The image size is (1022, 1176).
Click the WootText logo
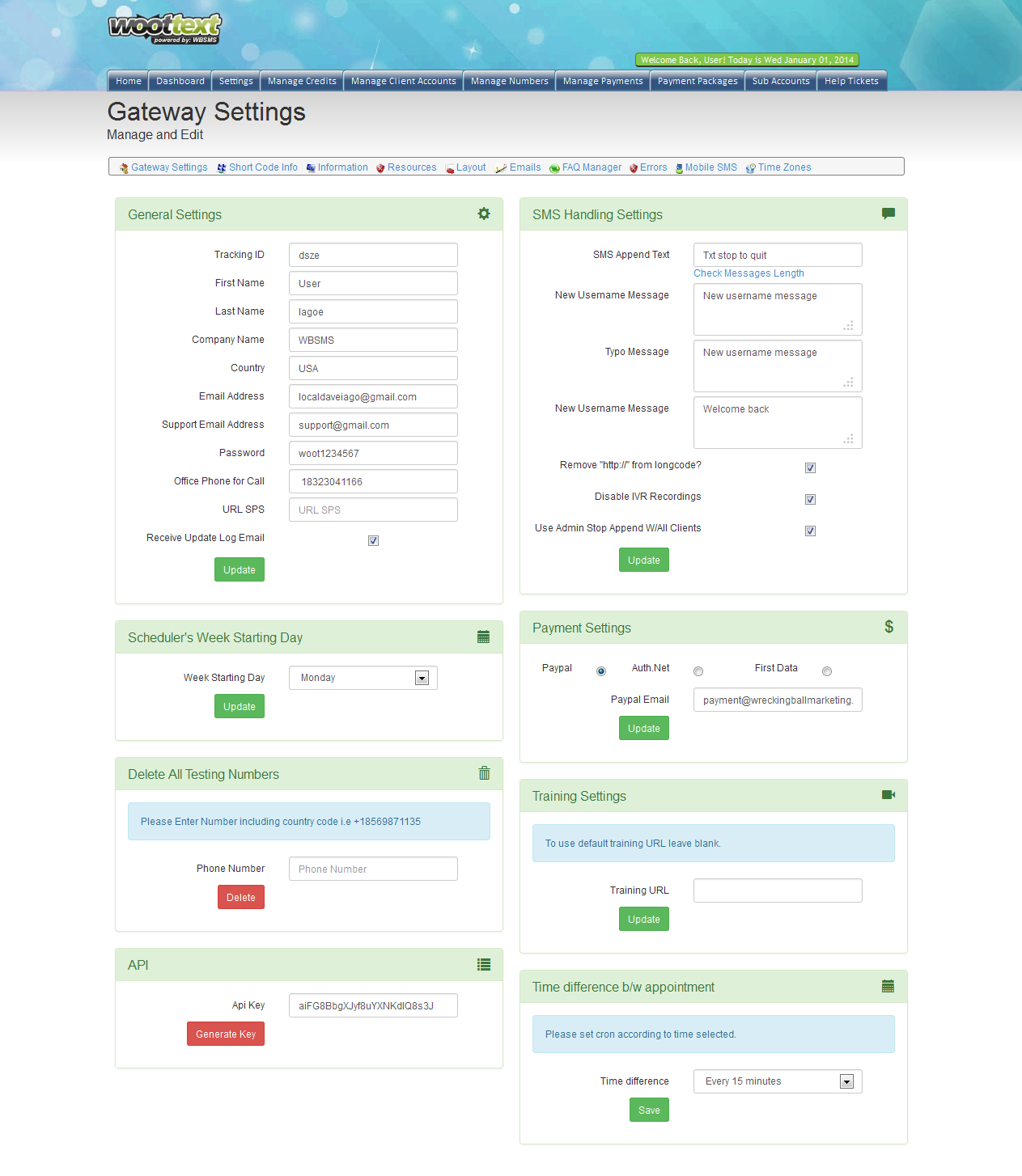[x=165, y=27]
